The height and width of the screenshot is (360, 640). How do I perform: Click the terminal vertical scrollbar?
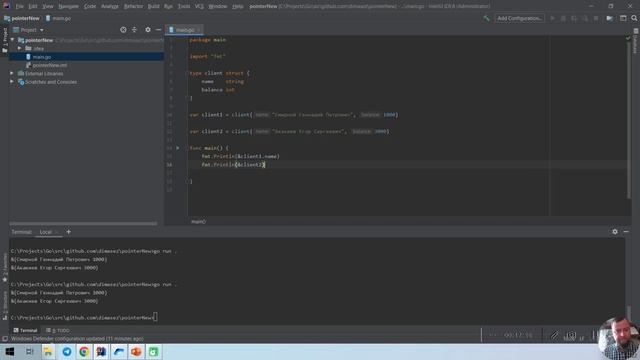629,313
